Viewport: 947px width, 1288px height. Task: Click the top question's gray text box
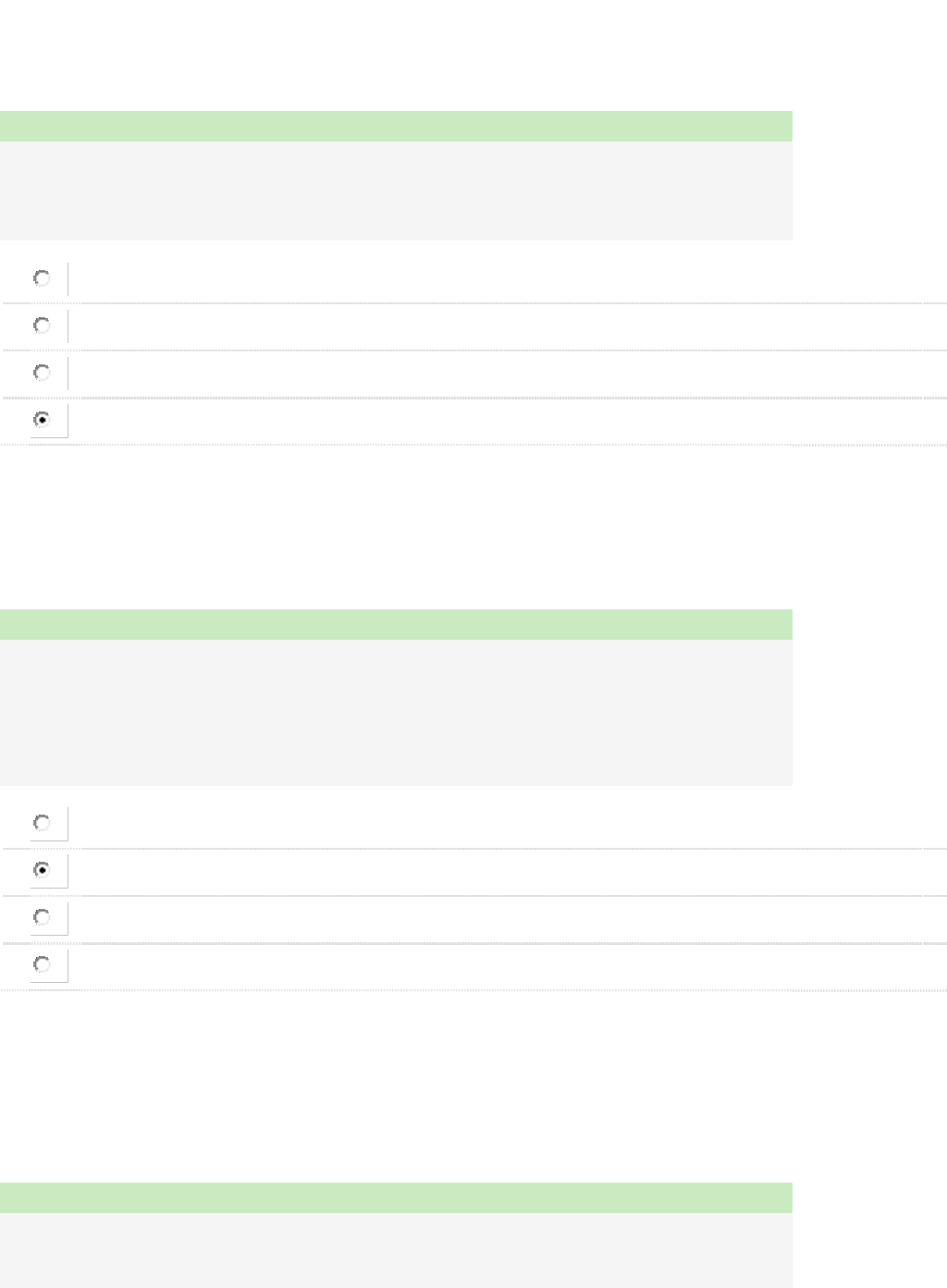pos(396,190)
